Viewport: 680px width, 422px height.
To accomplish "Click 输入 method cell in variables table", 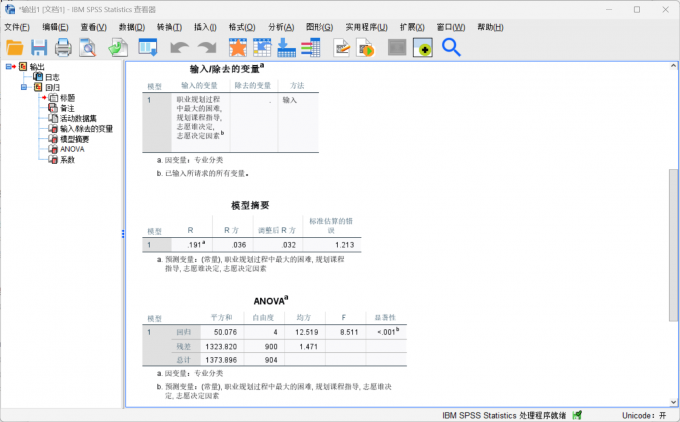I will coord(290,100).
